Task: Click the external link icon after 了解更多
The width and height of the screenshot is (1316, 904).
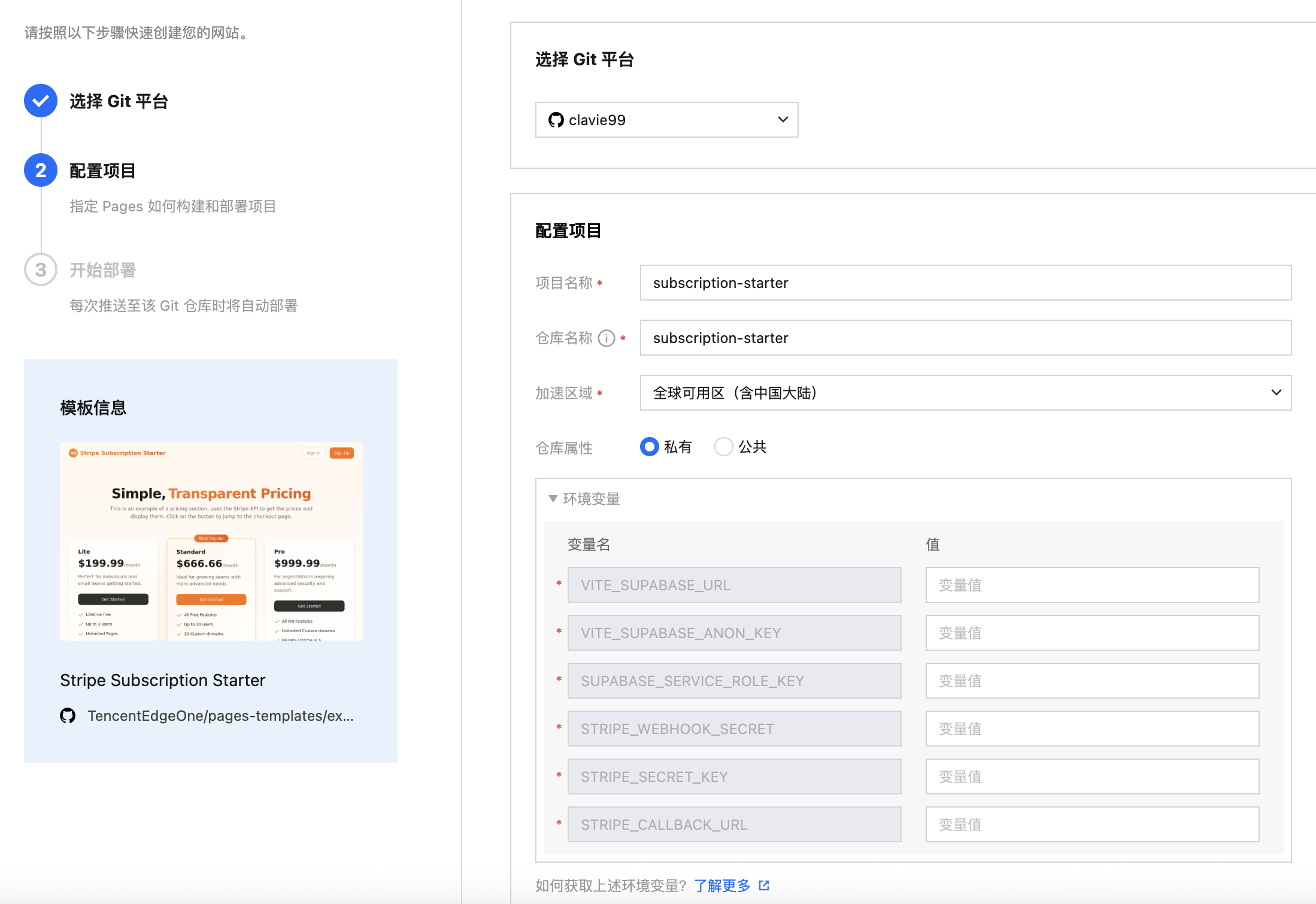Action: (764, 885)
